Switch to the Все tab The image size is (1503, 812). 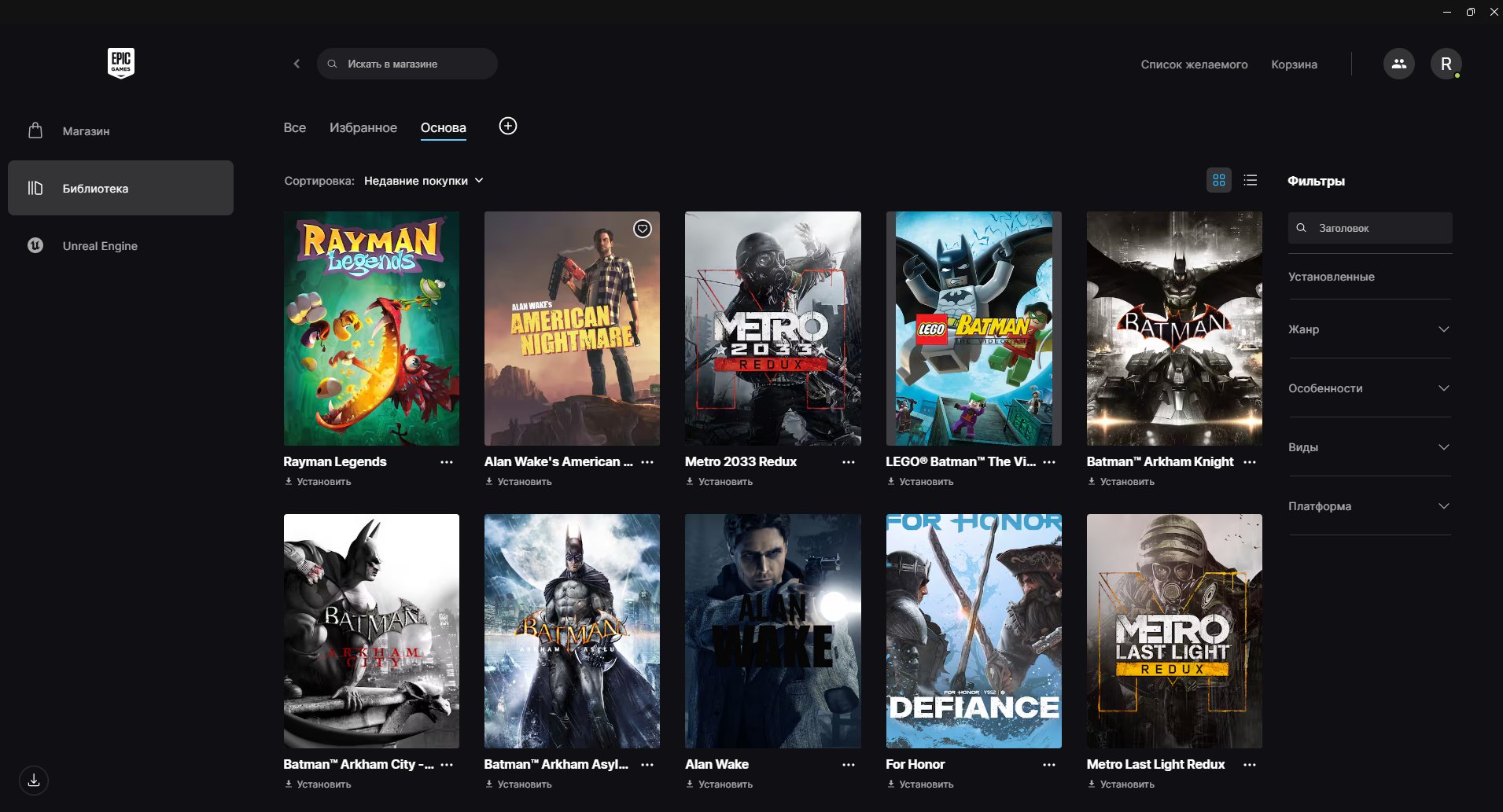click(x=295, y=127)
